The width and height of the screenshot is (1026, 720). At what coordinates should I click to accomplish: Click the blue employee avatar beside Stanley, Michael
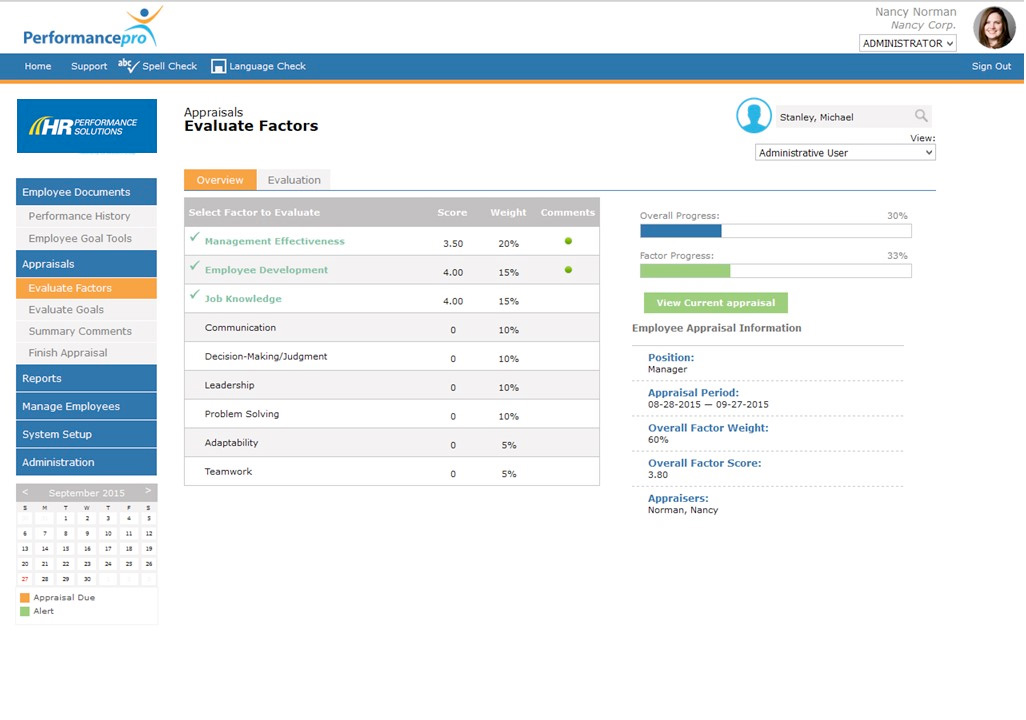754,116
